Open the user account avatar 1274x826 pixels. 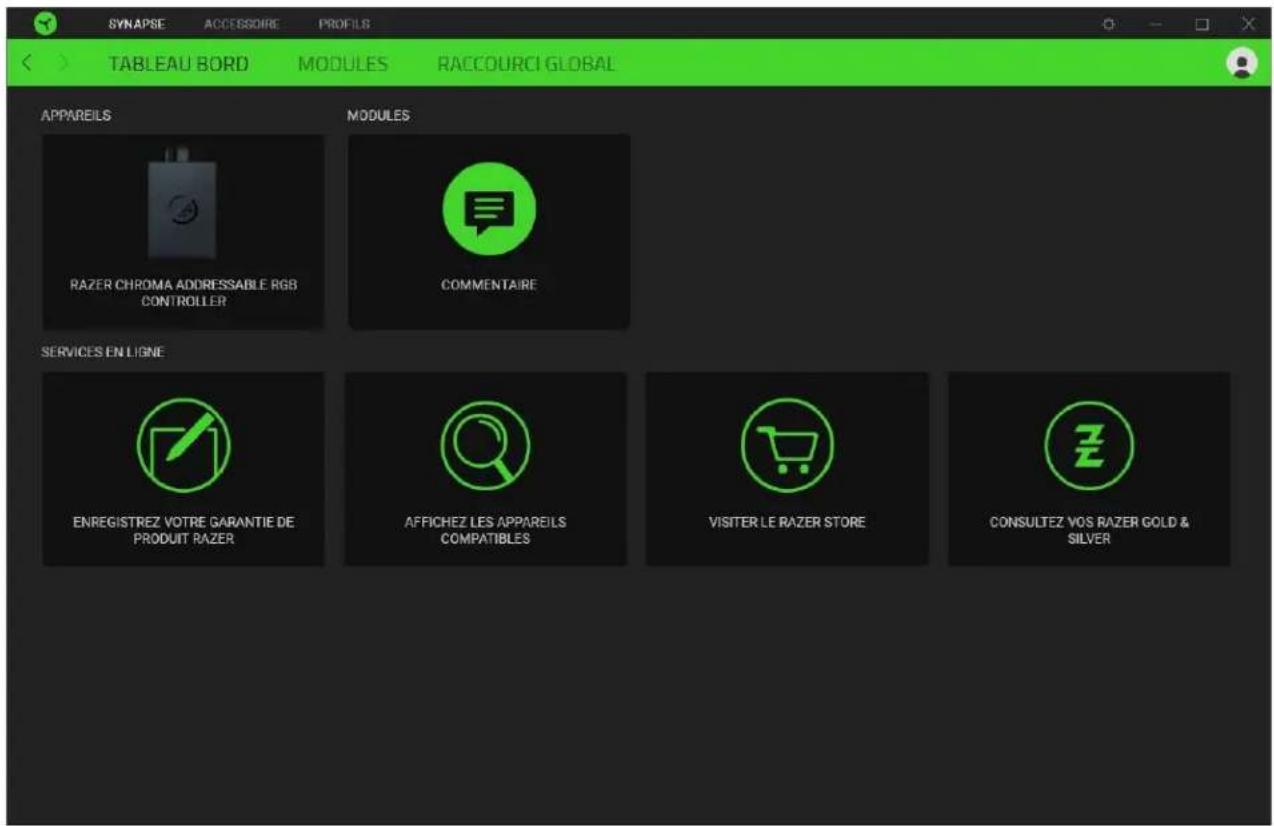pyautogui.click(x=1241, y=63)
